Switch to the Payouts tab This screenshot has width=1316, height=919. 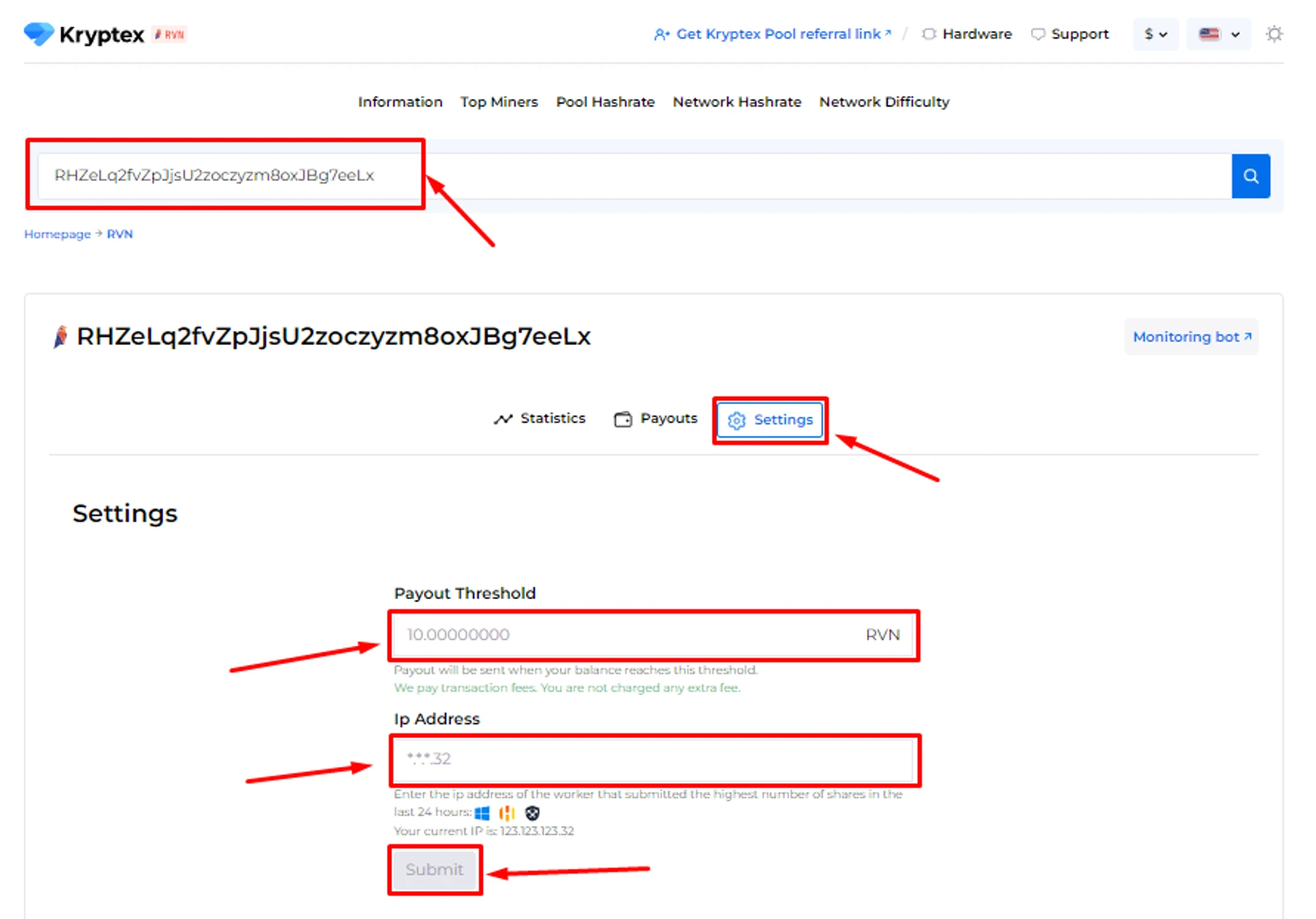point(655,419)
